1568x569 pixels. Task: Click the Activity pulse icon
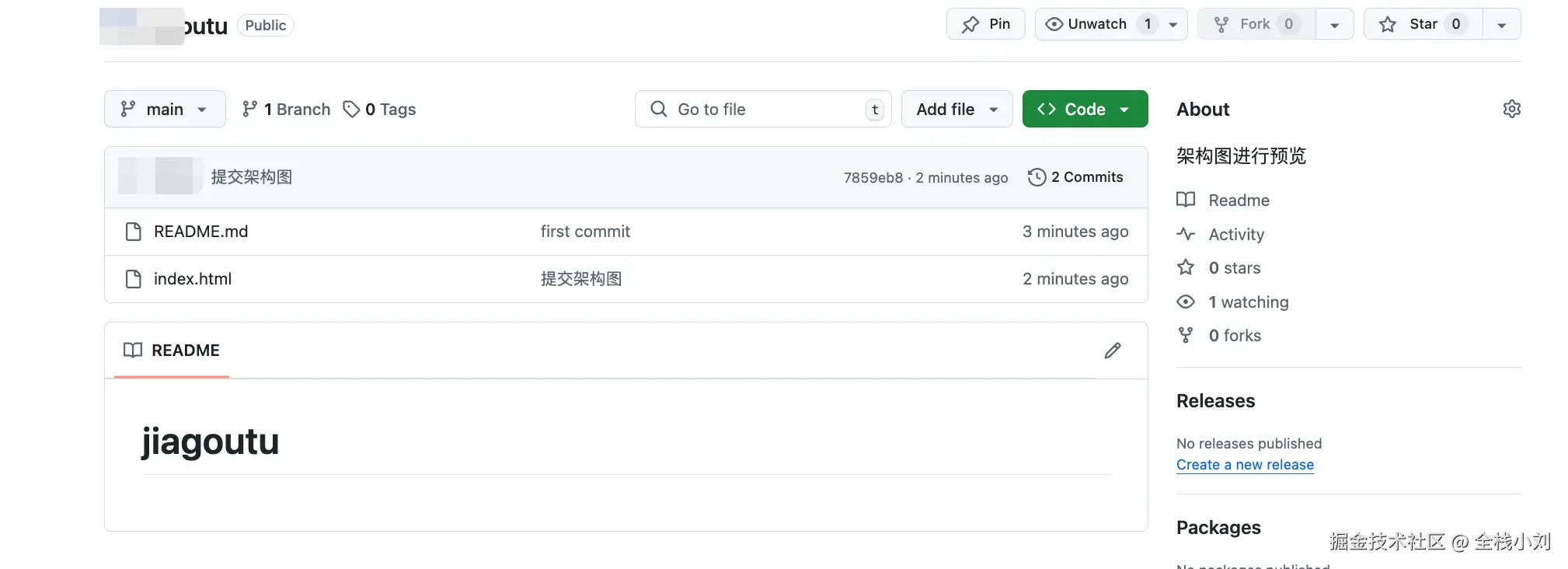tap(1186, 234)
